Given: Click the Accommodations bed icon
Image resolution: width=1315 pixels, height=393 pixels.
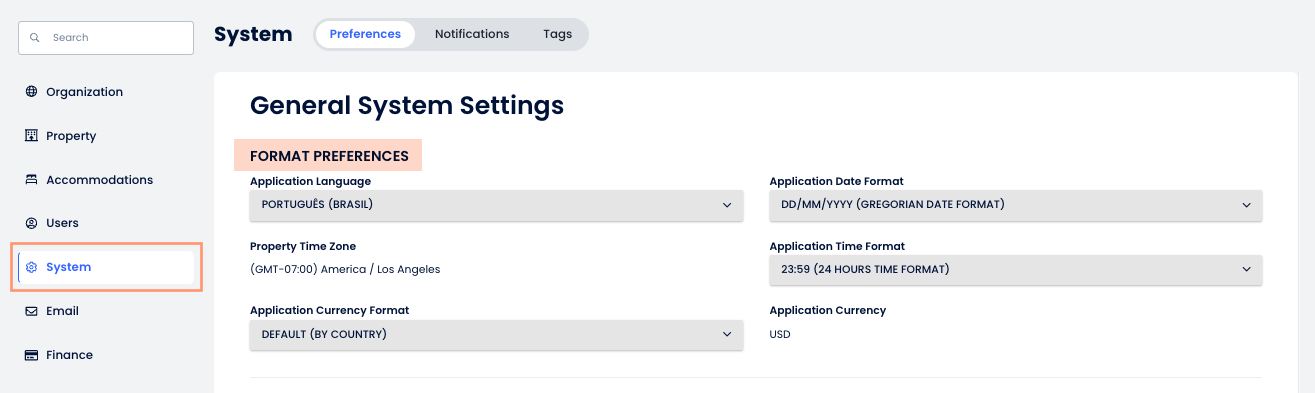Looking at the screenshot, I should click(x=31, y=180).
